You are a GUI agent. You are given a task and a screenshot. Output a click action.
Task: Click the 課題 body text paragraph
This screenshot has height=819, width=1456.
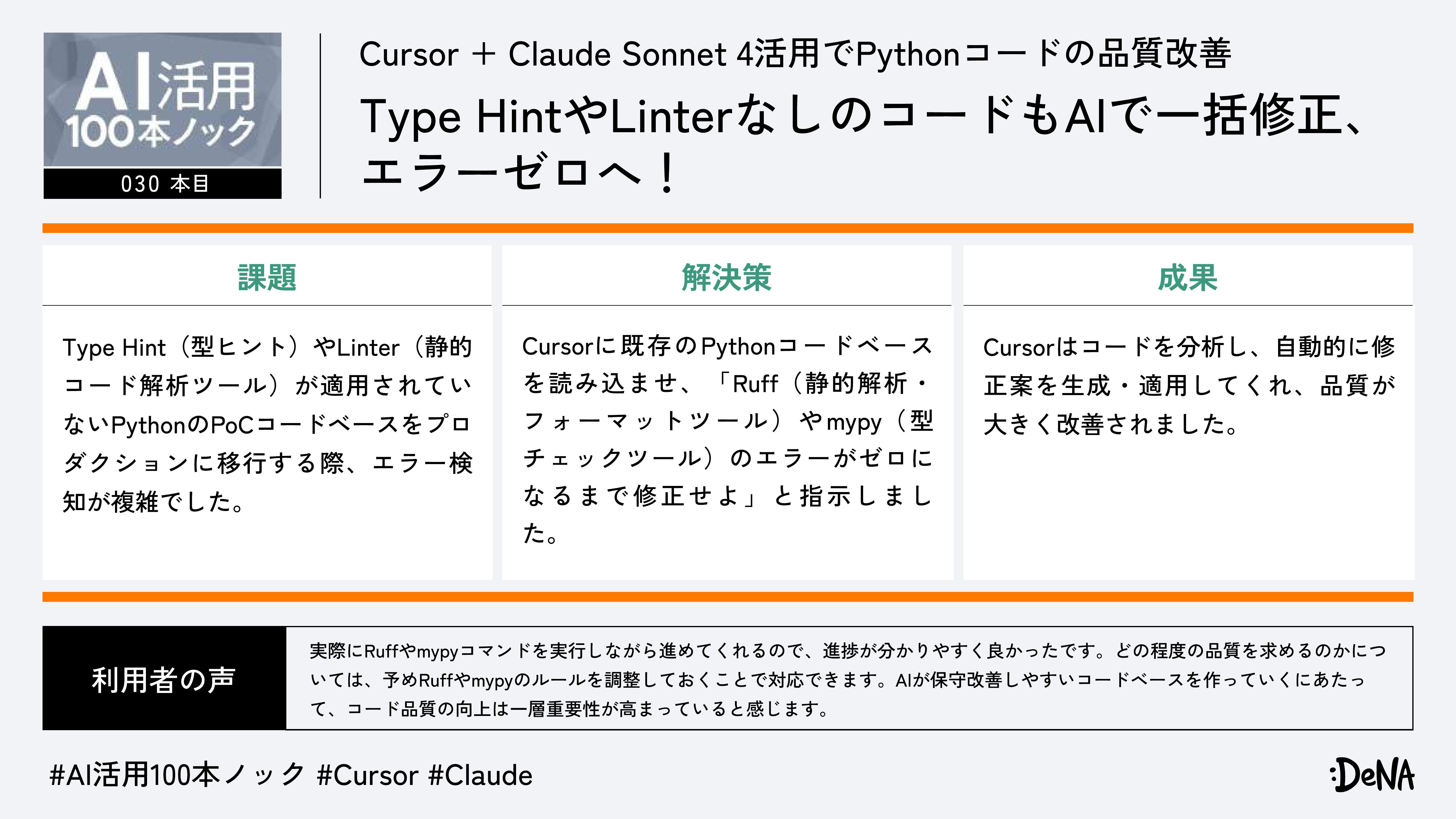pyautogui.click(x=267, y=424)
